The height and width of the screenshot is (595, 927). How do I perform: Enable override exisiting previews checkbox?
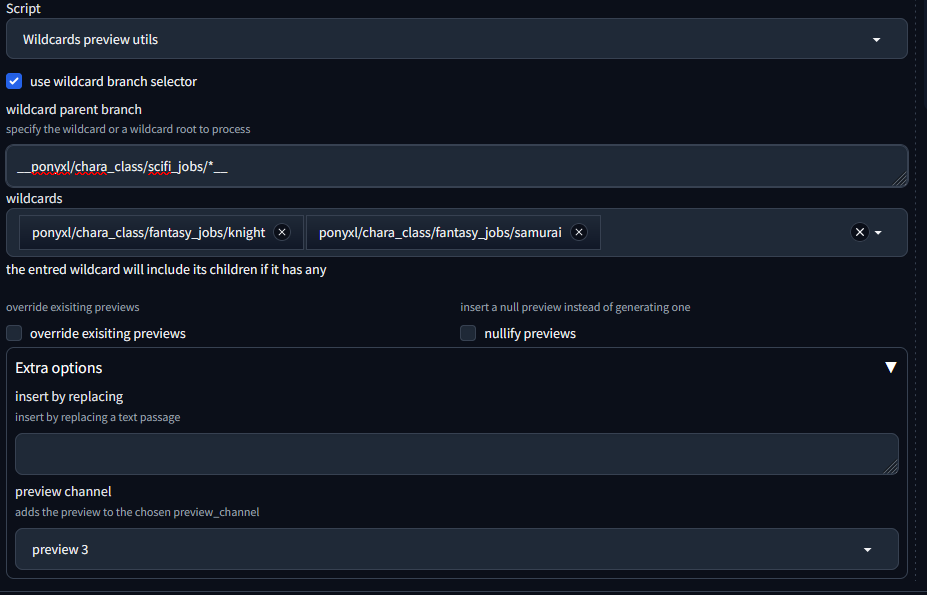pos(14,333)
